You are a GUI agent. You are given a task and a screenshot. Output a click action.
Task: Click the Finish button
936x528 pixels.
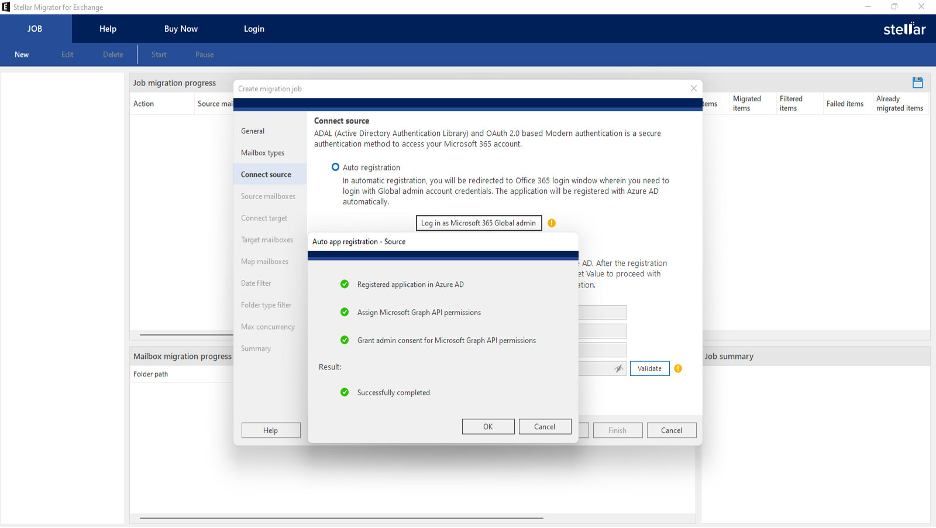pos(617,430)
